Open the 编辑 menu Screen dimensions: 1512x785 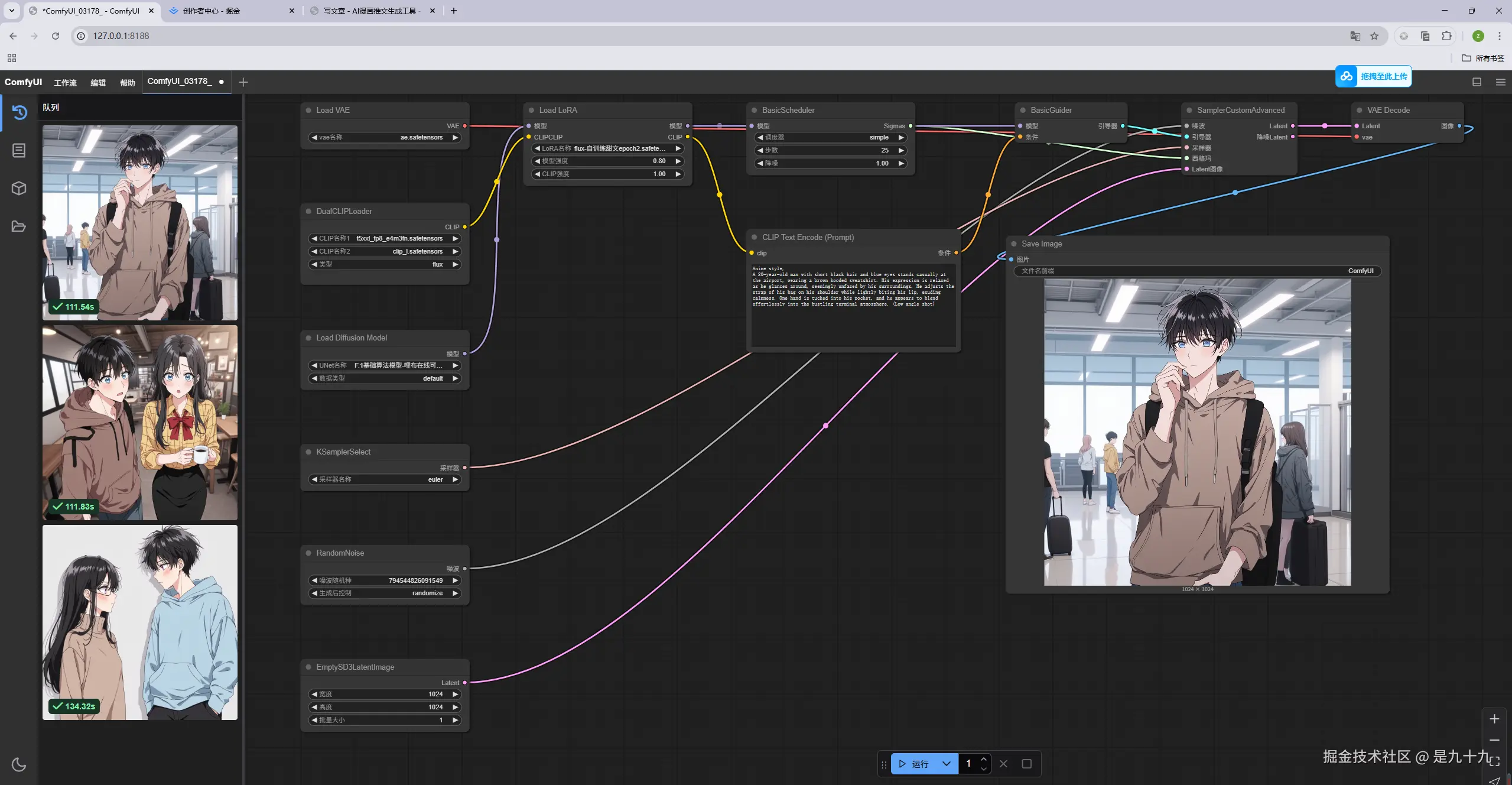pos(98,83)
